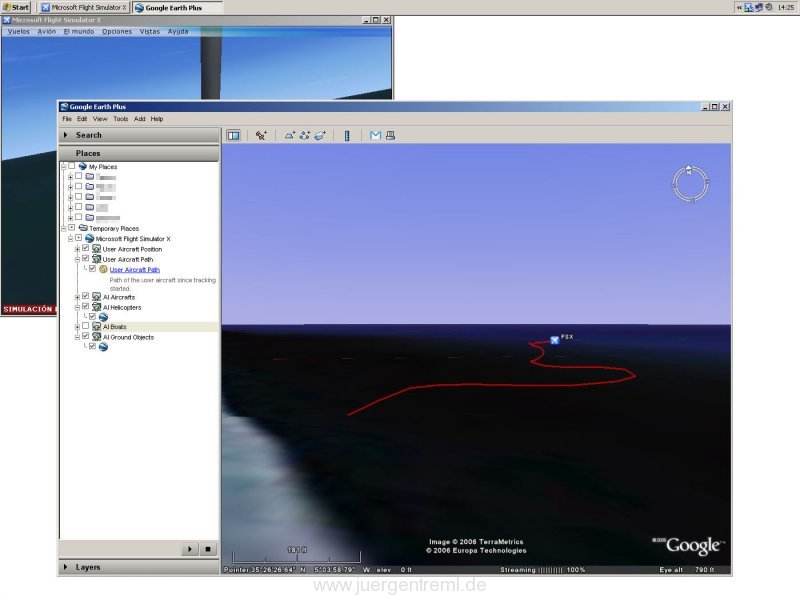Click the AI Ground Objects network link icon
Screen dimensions: 800x600
coord(96,337)
